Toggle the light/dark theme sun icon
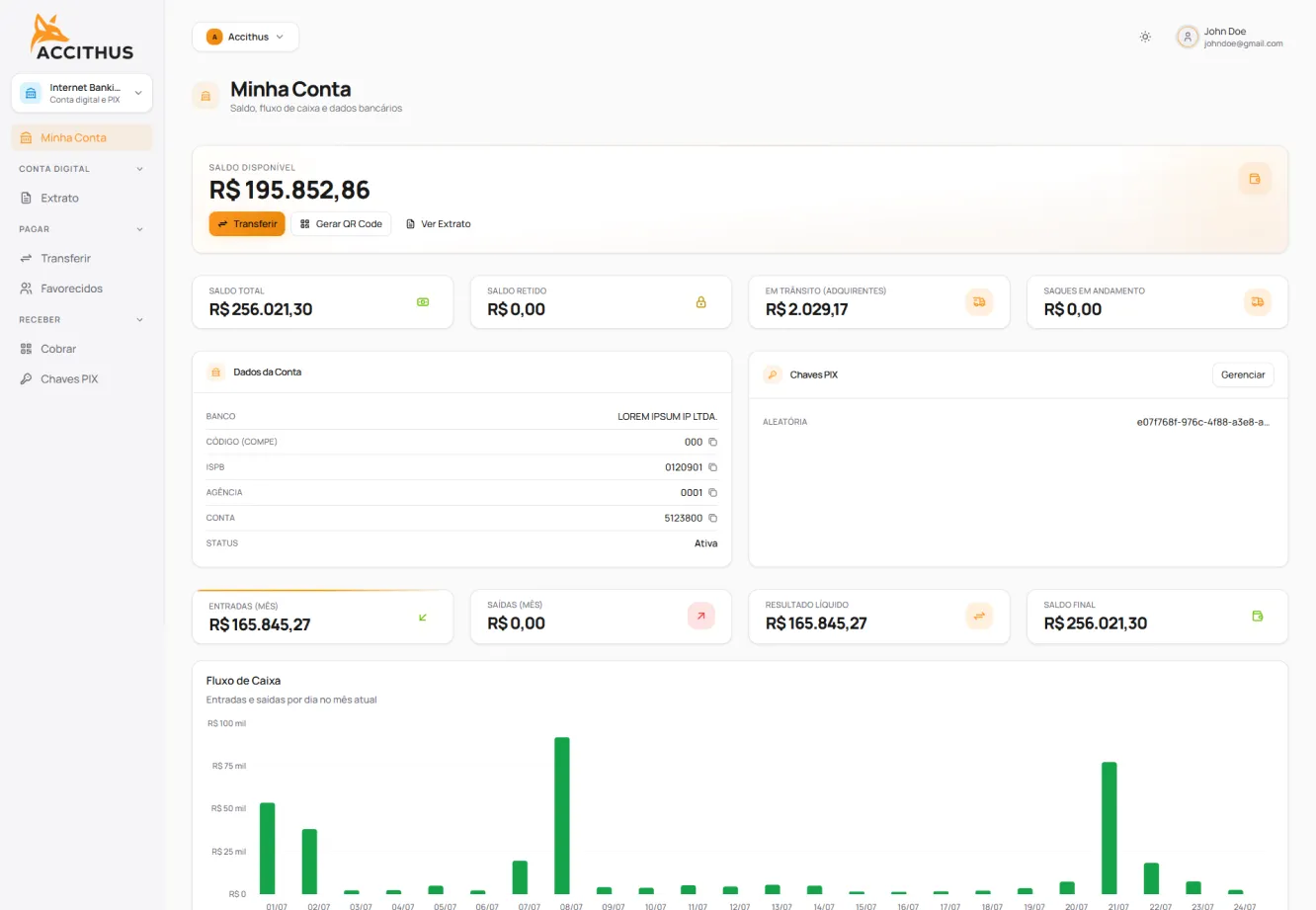1316x910 pixels. 1145,37
